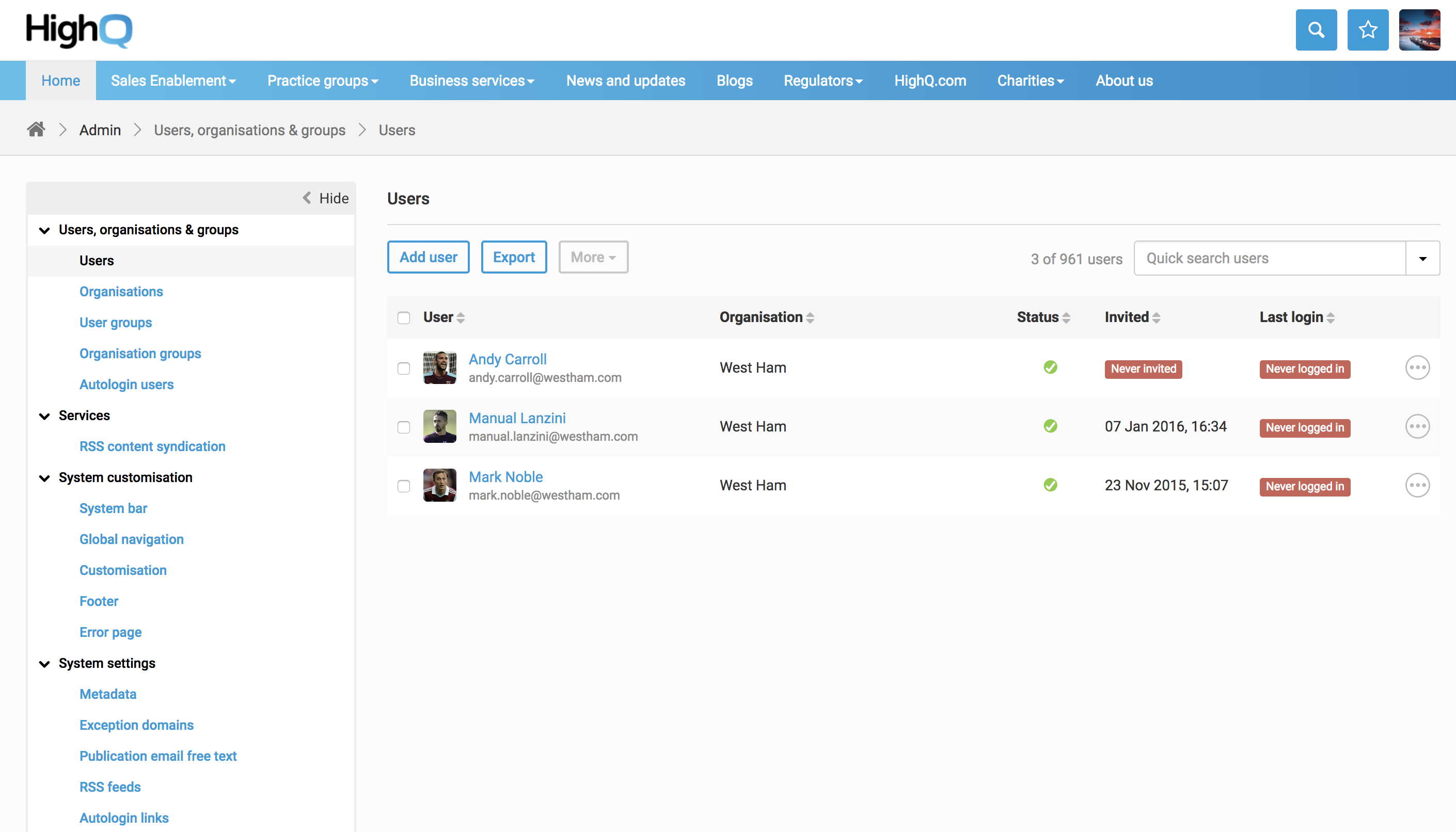
Task: Open Business services dropdown menu
Action: point(471,81)
